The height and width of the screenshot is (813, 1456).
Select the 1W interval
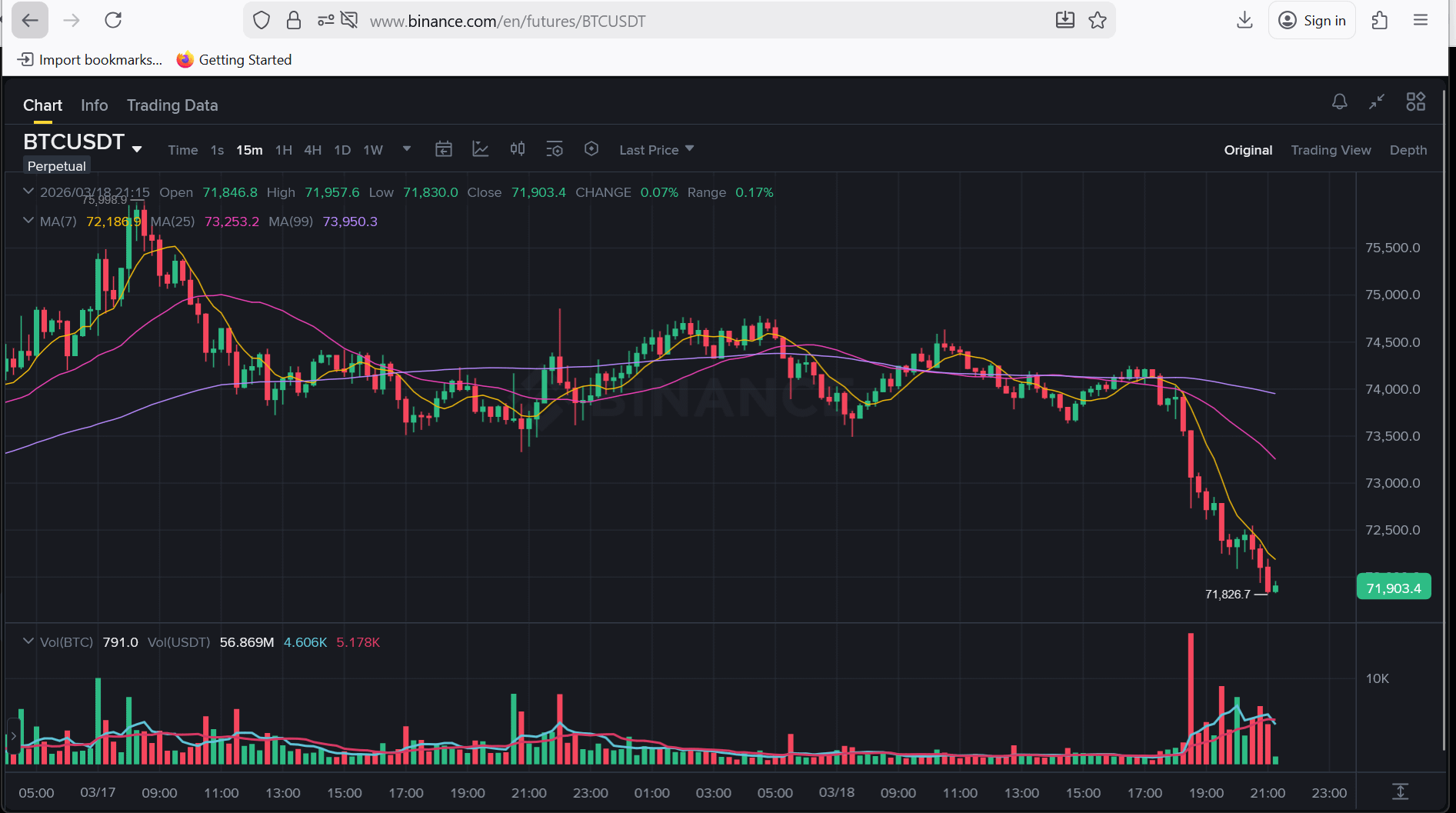pyautogui.click(x=373, y=150)
